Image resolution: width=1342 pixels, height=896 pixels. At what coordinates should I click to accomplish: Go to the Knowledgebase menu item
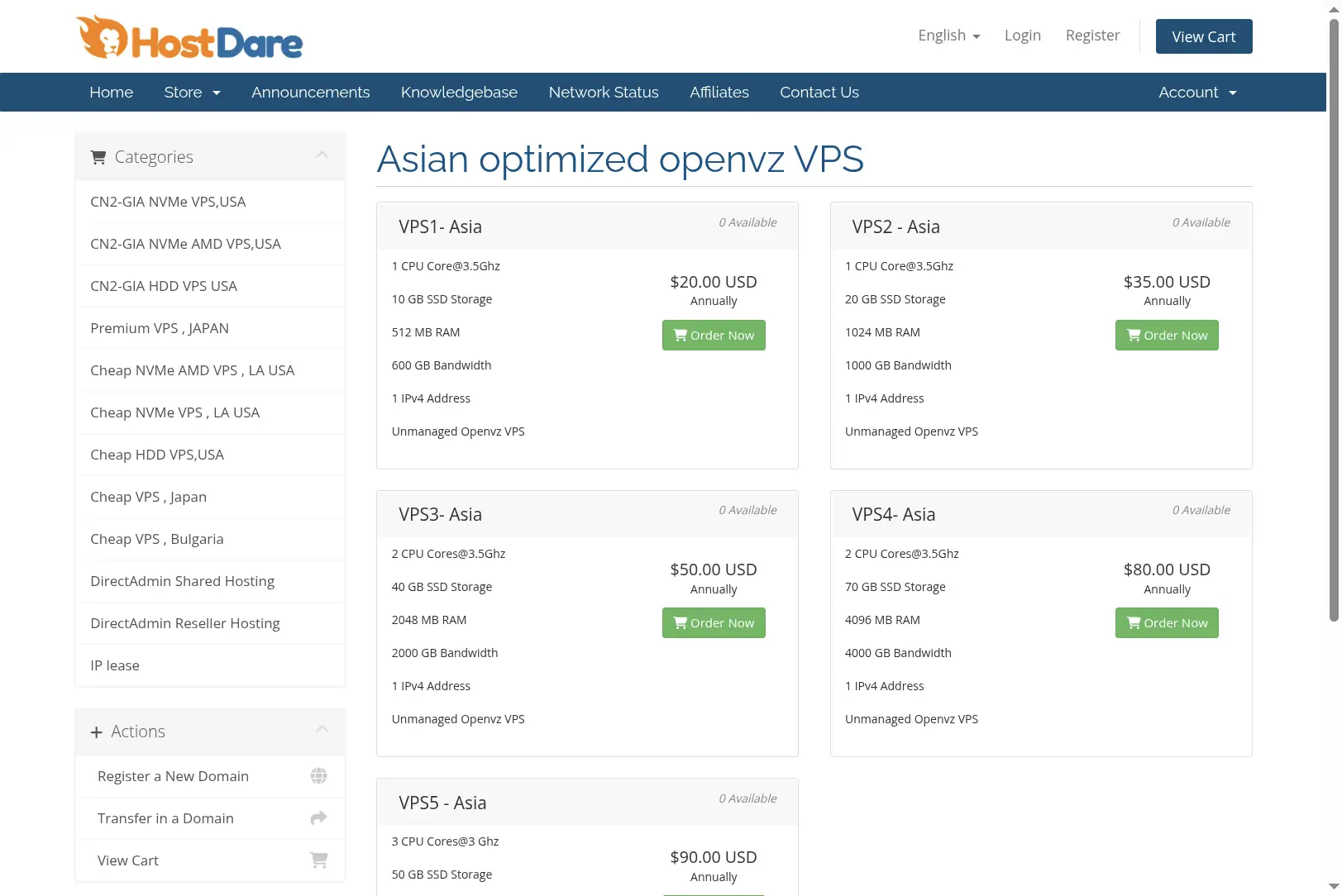coord(459,93)
